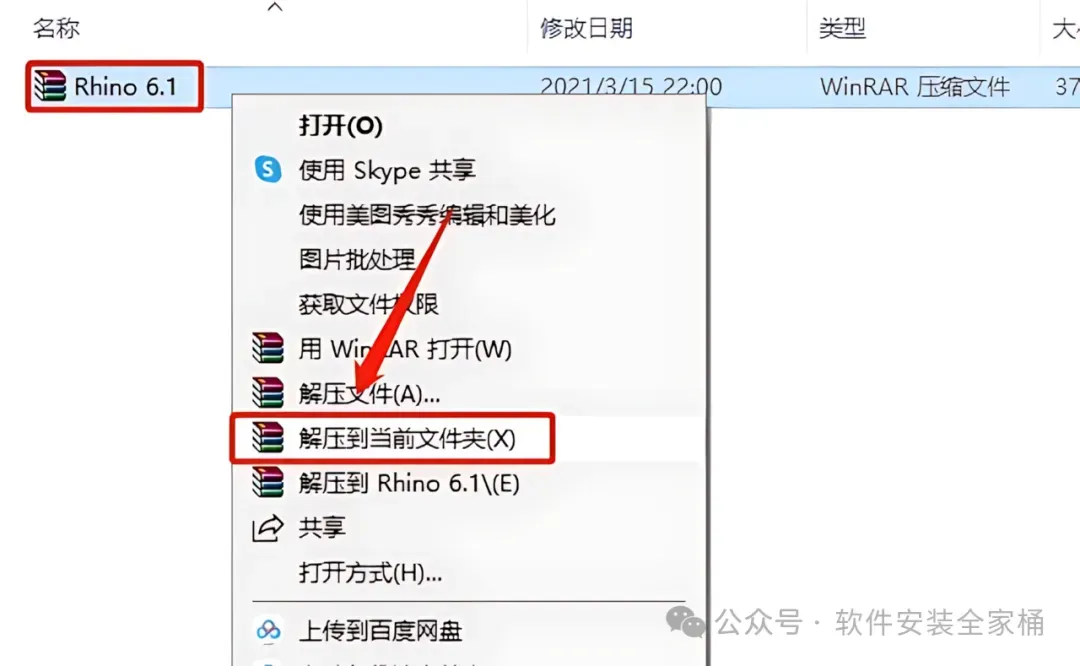The image size is (1080, 666).
Task: Click WinRAR icon beside 用 WinRAR 打开(W)
Action: (x=268, y=348)
